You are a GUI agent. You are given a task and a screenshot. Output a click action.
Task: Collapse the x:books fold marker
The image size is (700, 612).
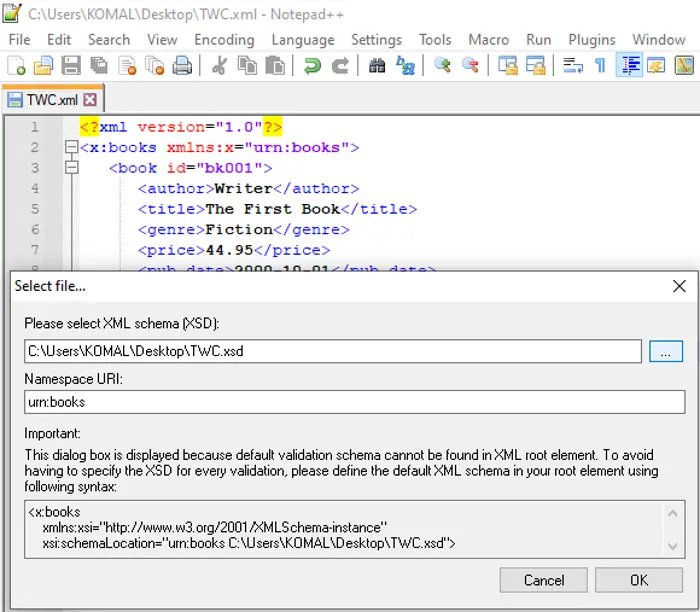[71, 147]
